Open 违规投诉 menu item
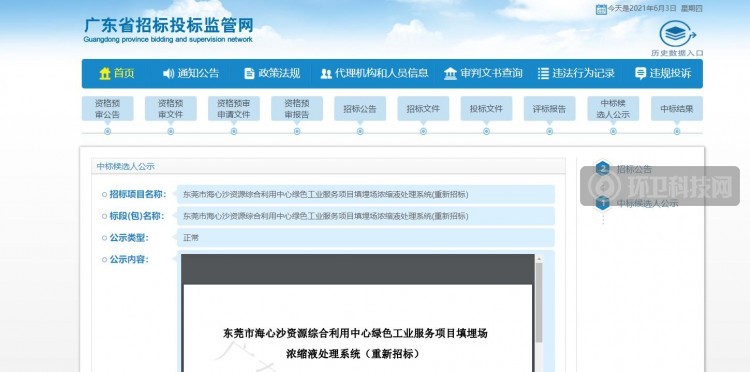This screenshot has height=372, width=750. tap(670, 74)
